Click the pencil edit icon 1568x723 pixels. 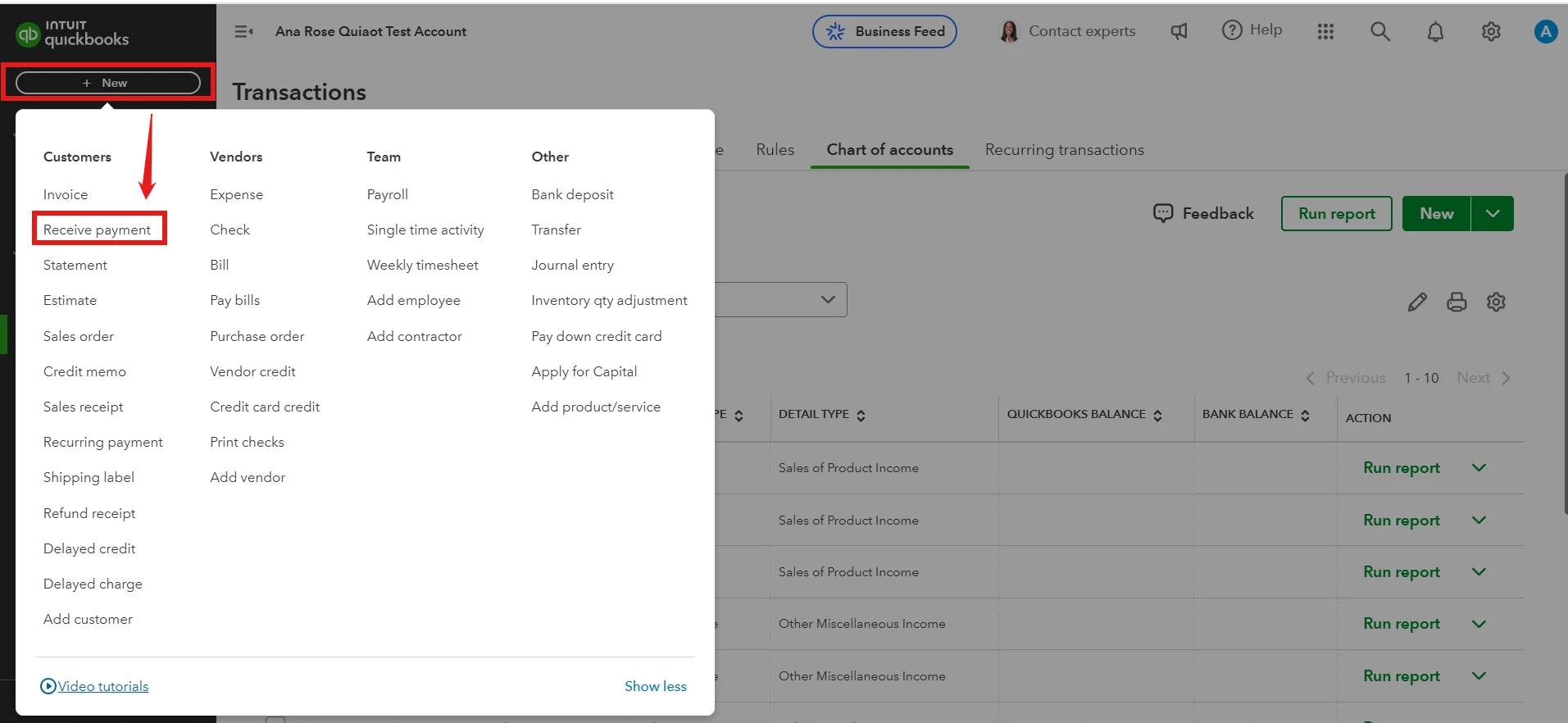(1417, 302)
